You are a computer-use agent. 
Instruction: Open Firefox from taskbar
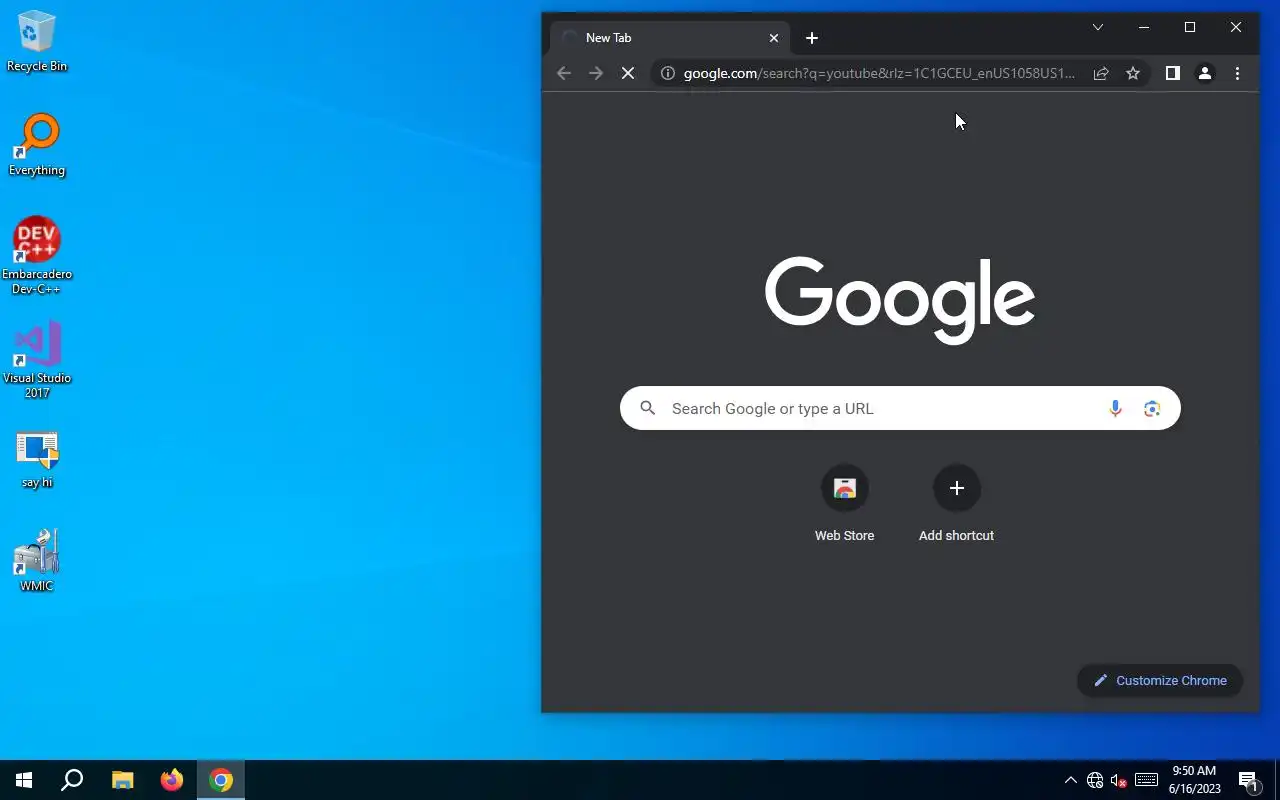tap(172, 780)
